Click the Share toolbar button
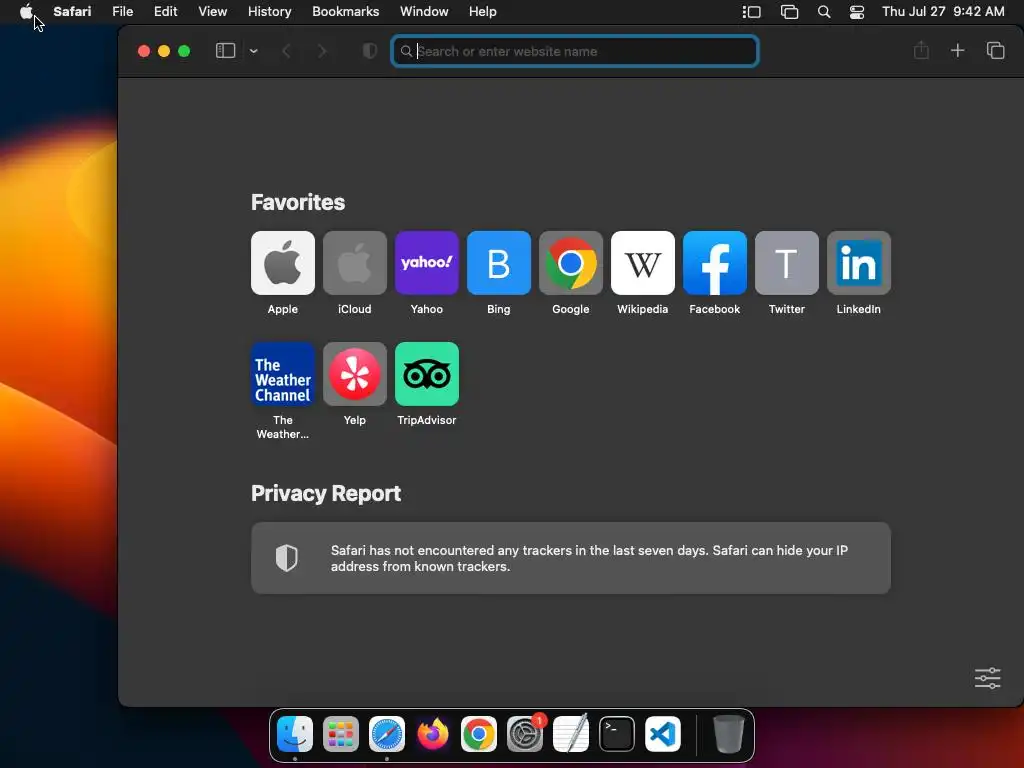The image size is (1024, 768). pyautogui.click(x=921, y=50)
